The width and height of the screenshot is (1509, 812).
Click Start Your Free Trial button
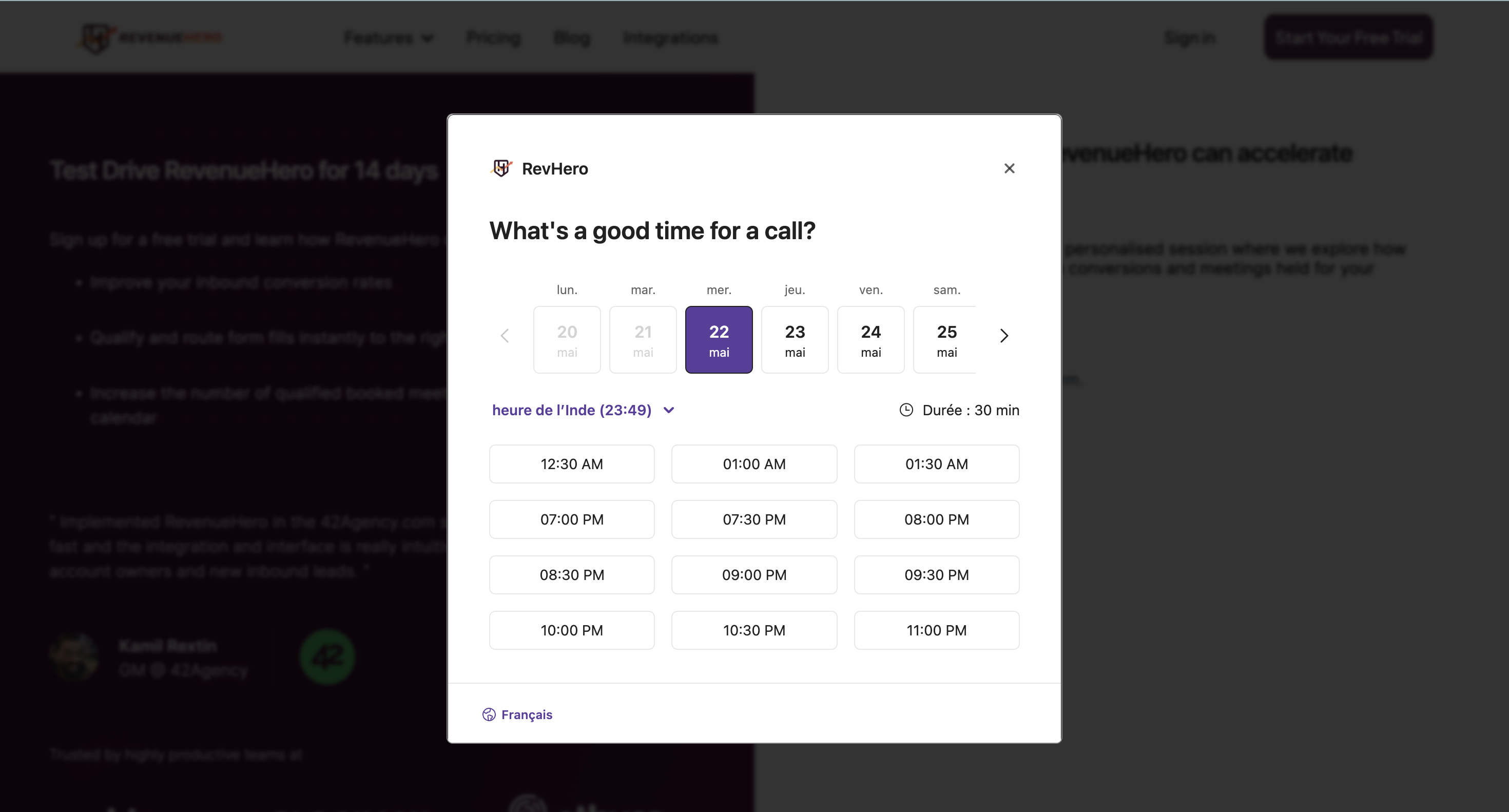click(x=1348, y=37)
